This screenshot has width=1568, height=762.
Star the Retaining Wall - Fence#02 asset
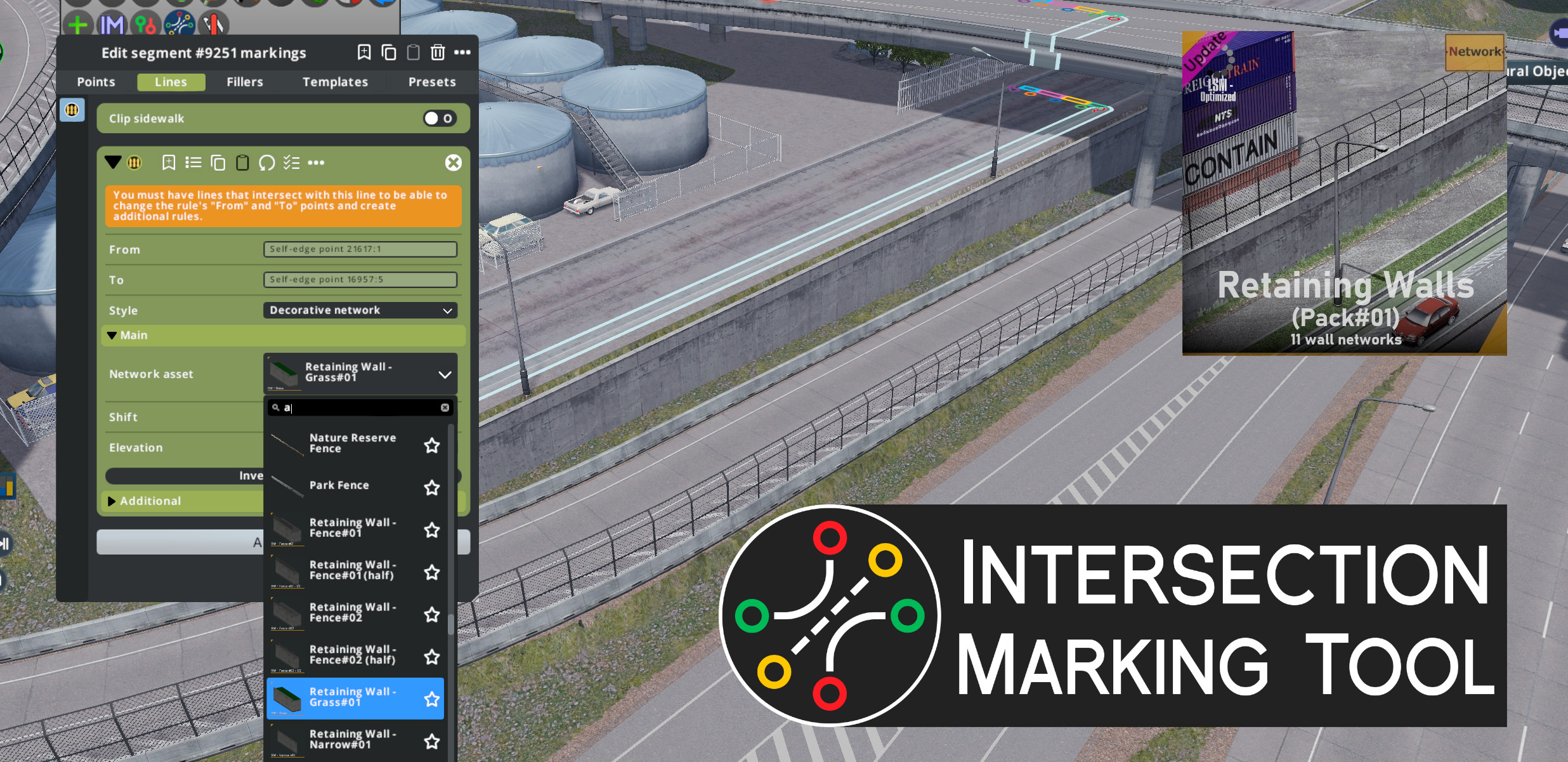tap(432, 615)
